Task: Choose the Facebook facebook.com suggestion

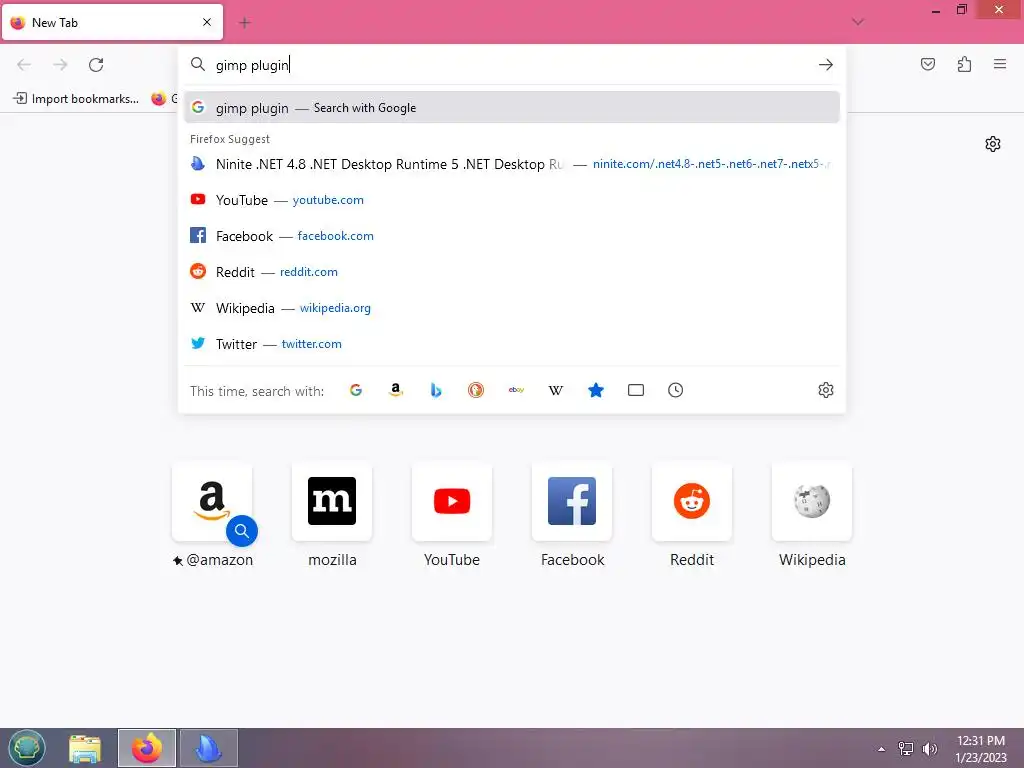Action: (x=511, y=236)
